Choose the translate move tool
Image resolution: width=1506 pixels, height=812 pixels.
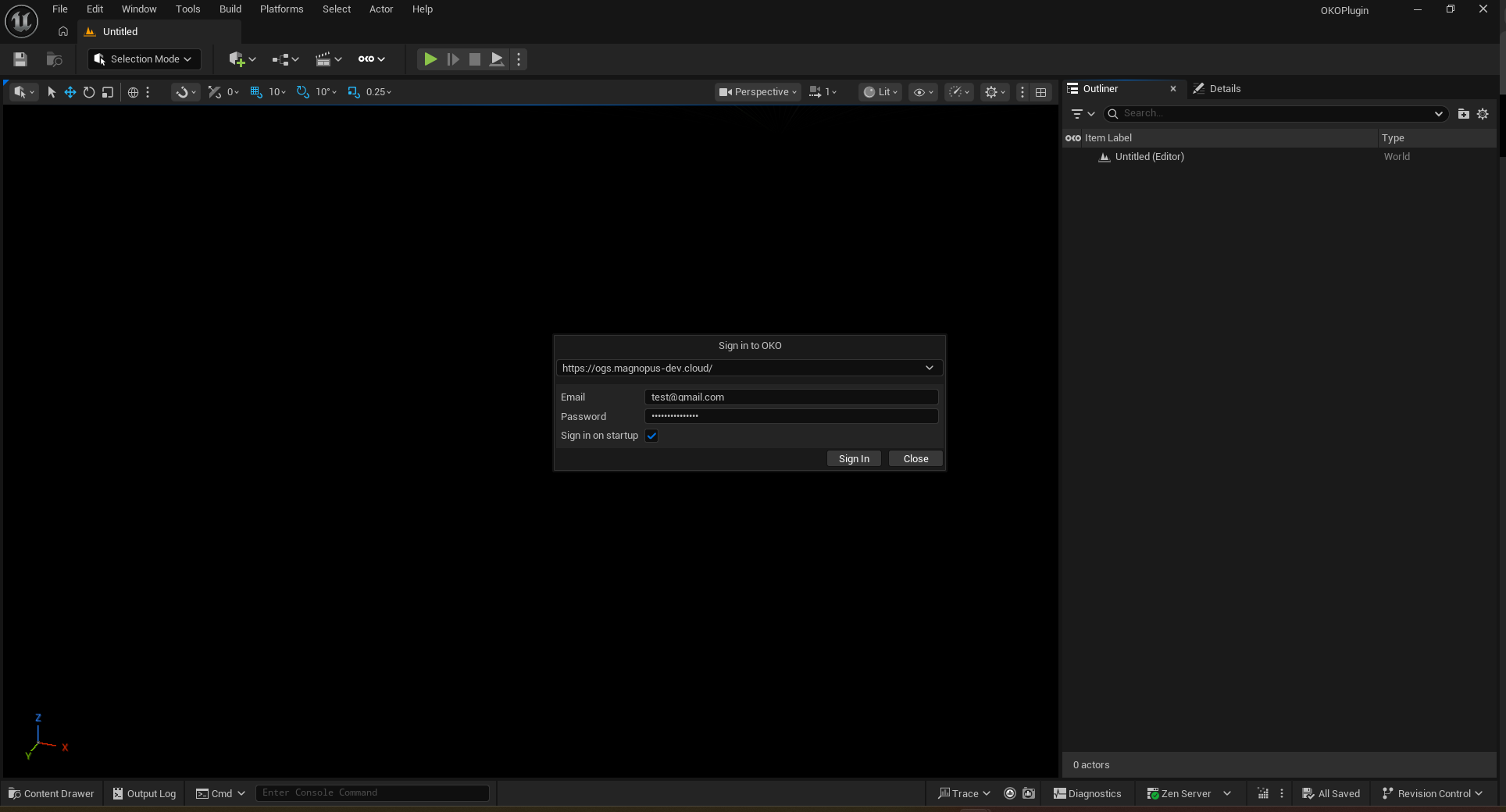[70, 92]
